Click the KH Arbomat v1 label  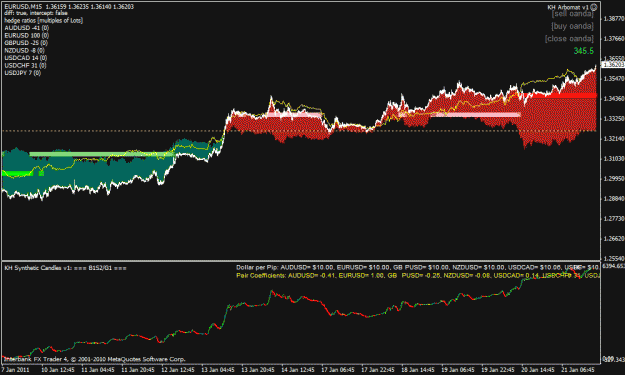[x=568, y=7]
